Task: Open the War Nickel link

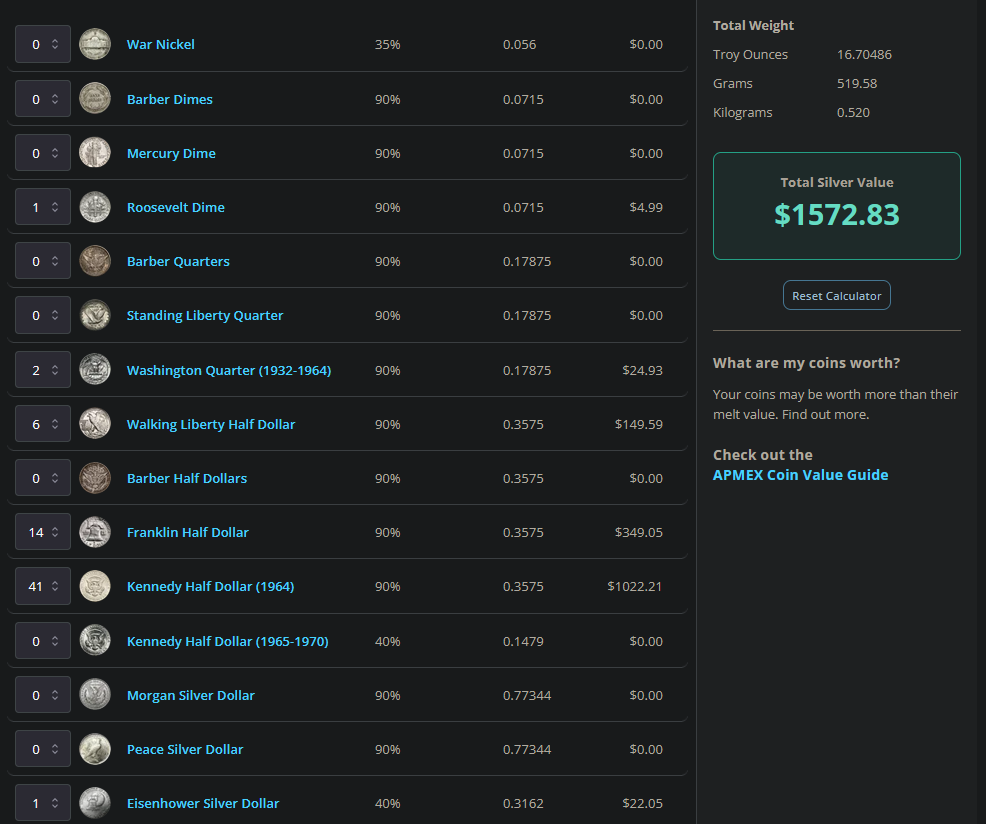Action: pyautogui.click(x=160, y=44)
